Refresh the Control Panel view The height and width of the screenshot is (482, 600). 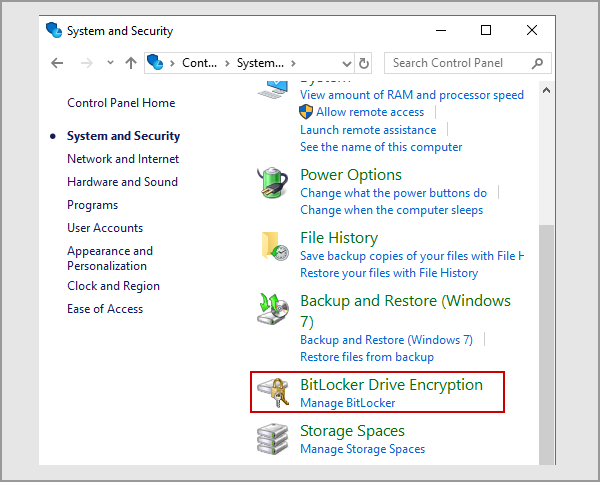pyautogui.click(x=364, y=63)
